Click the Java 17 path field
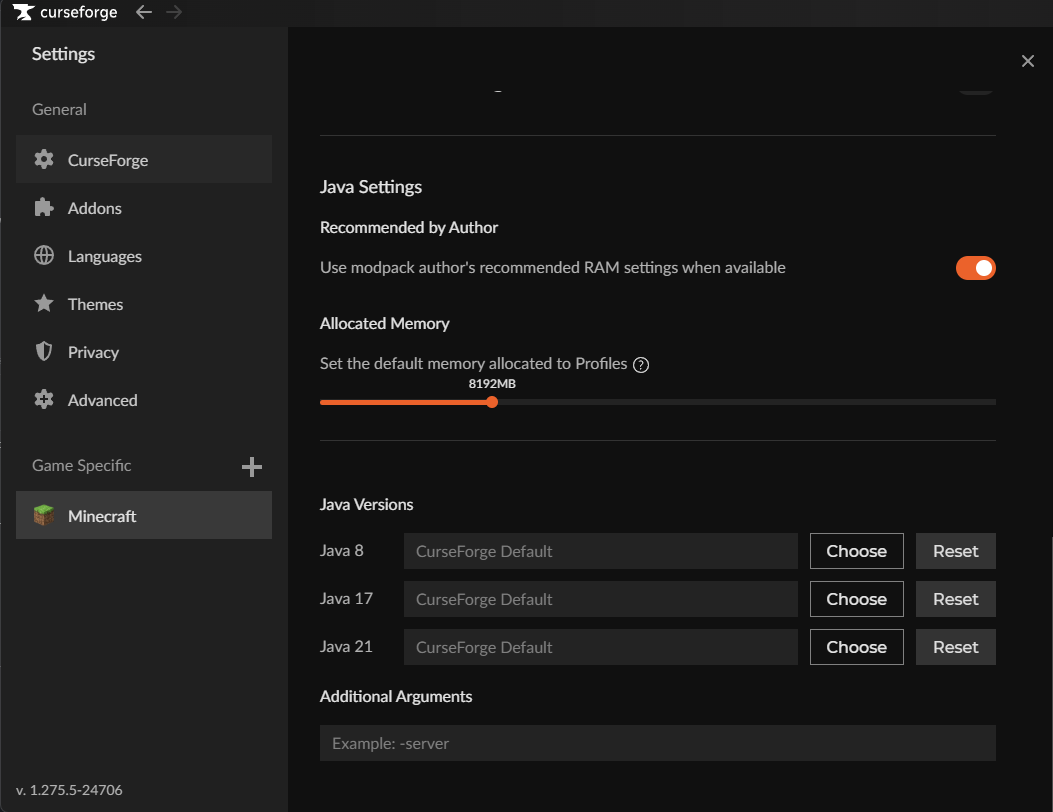1053x812 pixels. [601, 599]
